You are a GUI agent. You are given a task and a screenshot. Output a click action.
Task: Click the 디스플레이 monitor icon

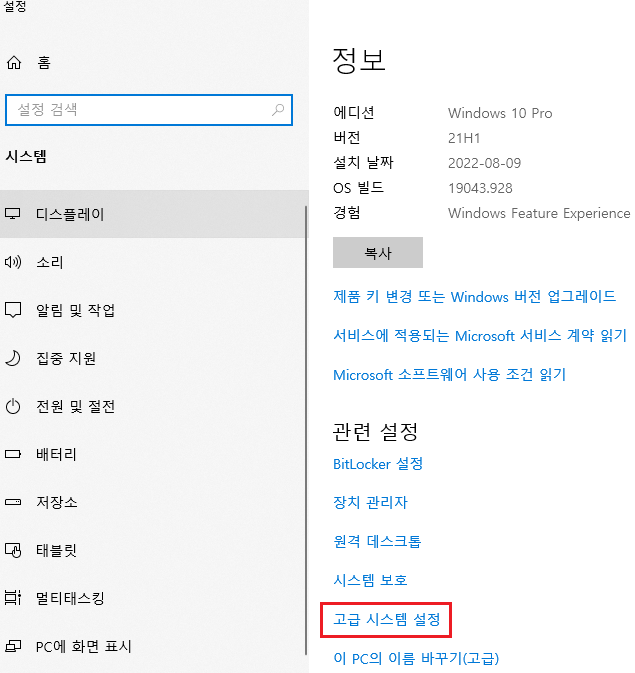click(x=13, y=214)
